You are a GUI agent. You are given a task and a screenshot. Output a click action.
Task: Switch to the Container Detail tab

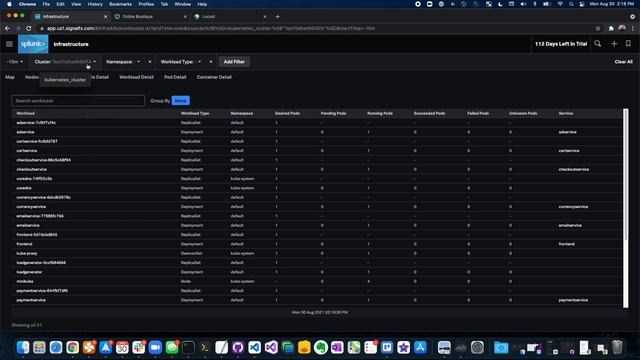(214, 77)
